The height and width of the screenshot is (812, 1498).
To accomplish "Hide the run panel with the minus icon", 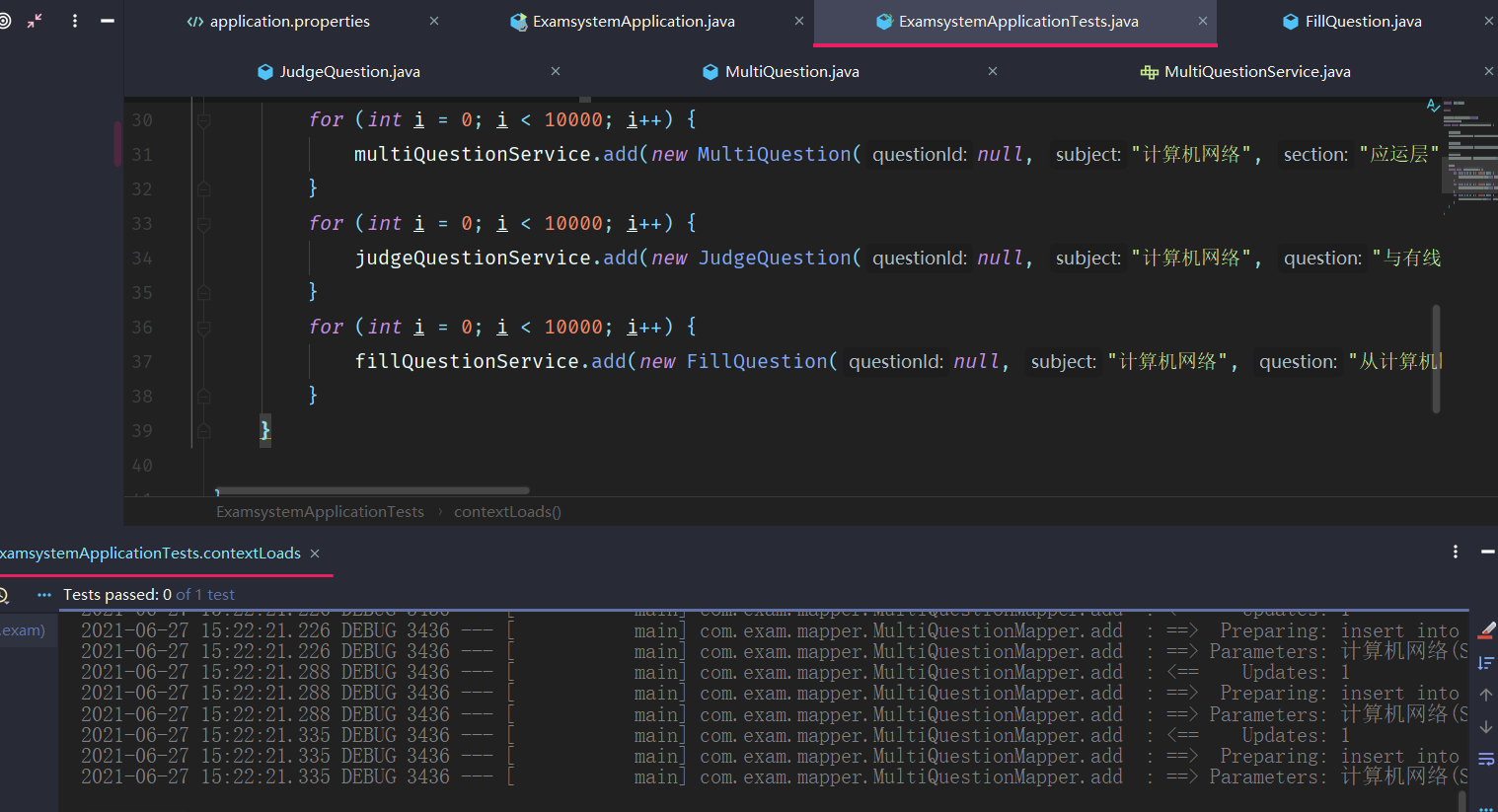I will [1487, 552].
